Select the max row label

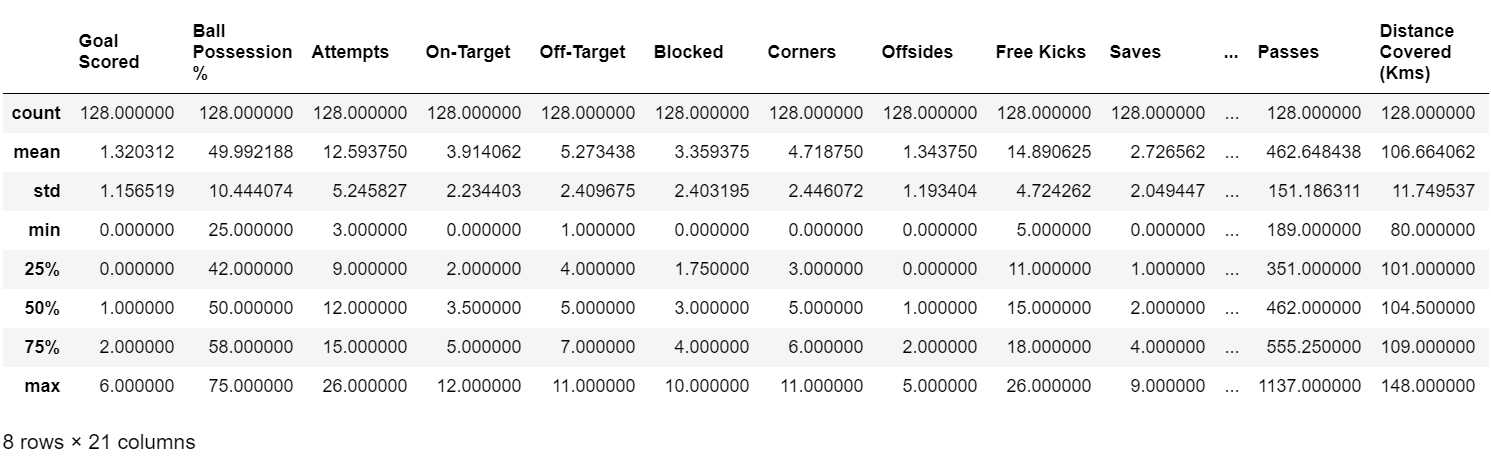[x=43, y=385]
